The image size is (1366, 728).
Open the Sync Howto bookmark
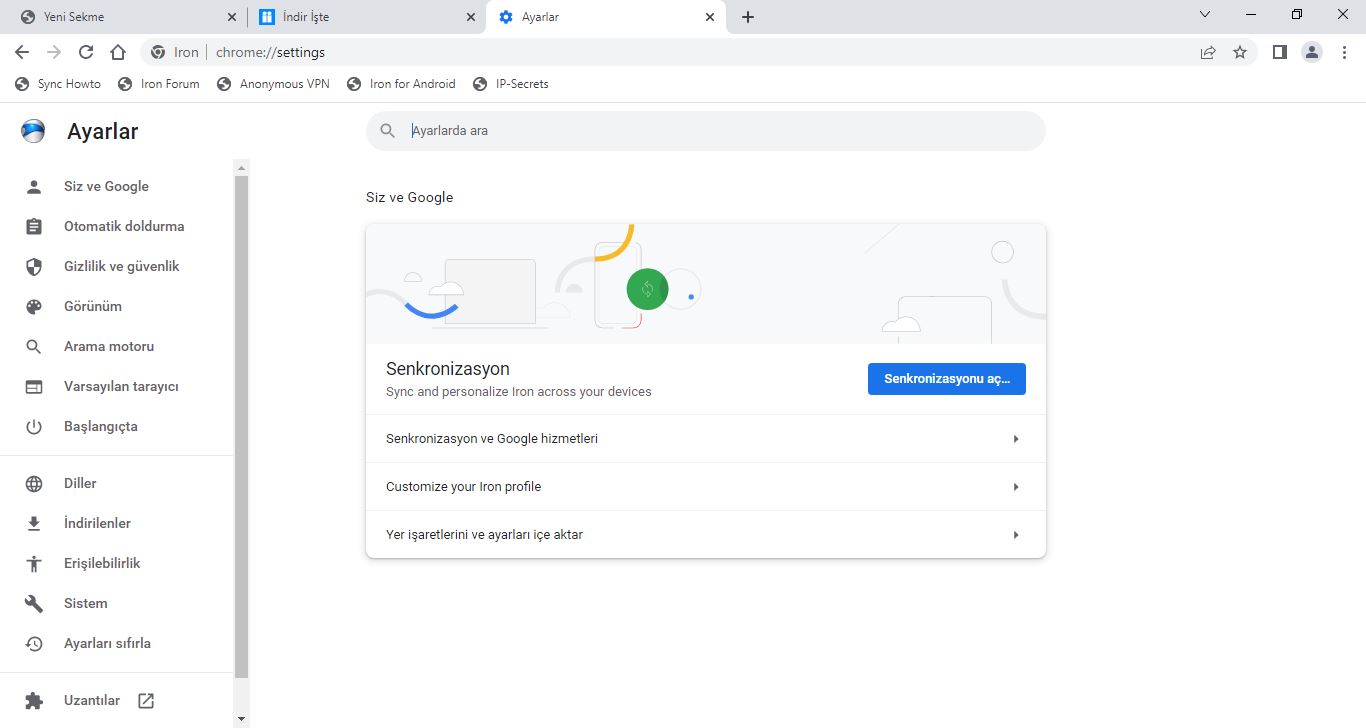tap(58, 84)
